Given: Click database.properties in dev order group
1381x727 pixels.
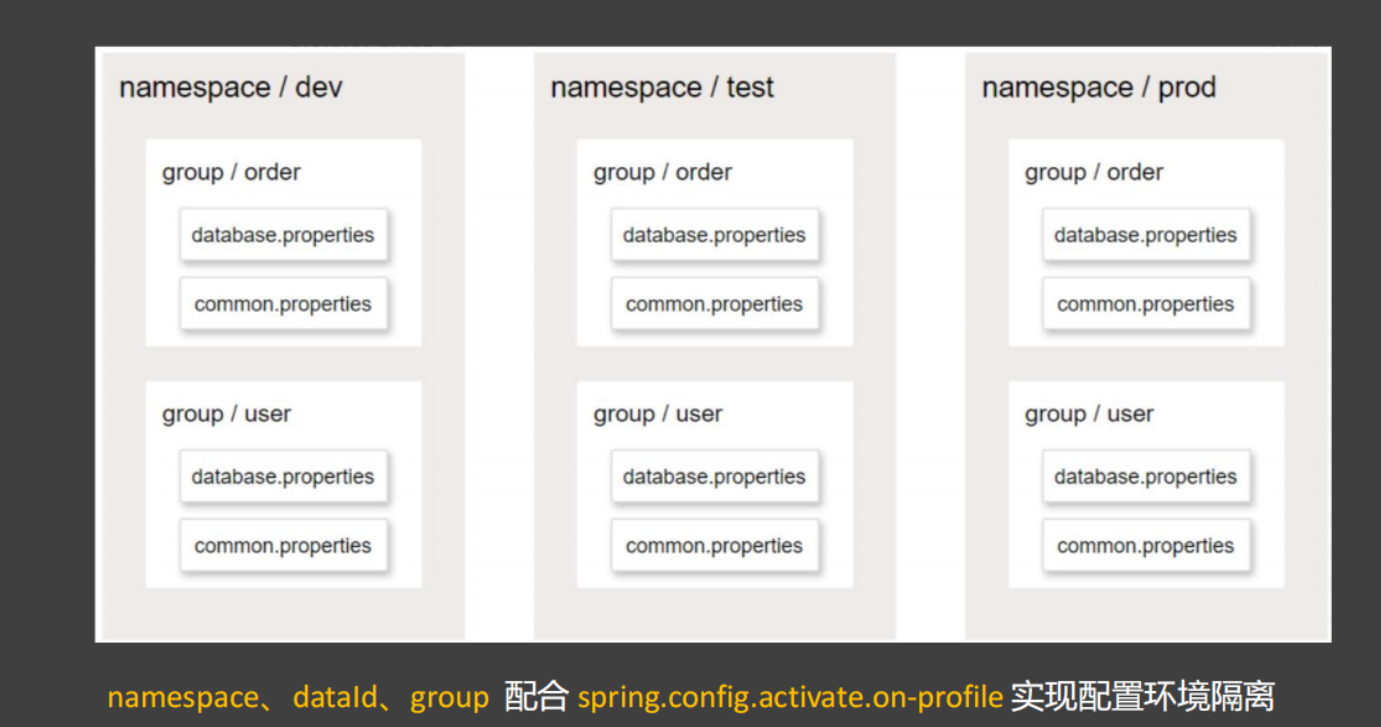Looking at the screenshot, I should click(283, 235).
